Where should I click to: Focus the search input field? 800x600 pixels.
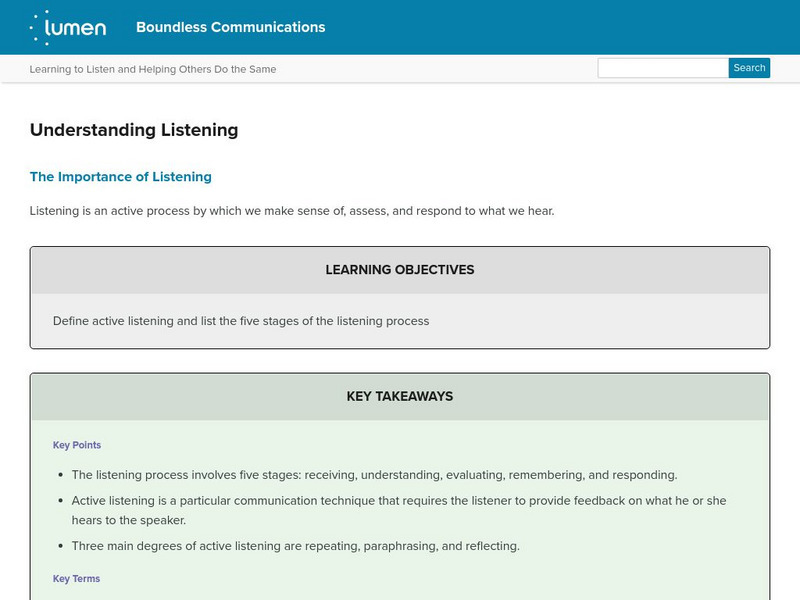click(663, 68)
